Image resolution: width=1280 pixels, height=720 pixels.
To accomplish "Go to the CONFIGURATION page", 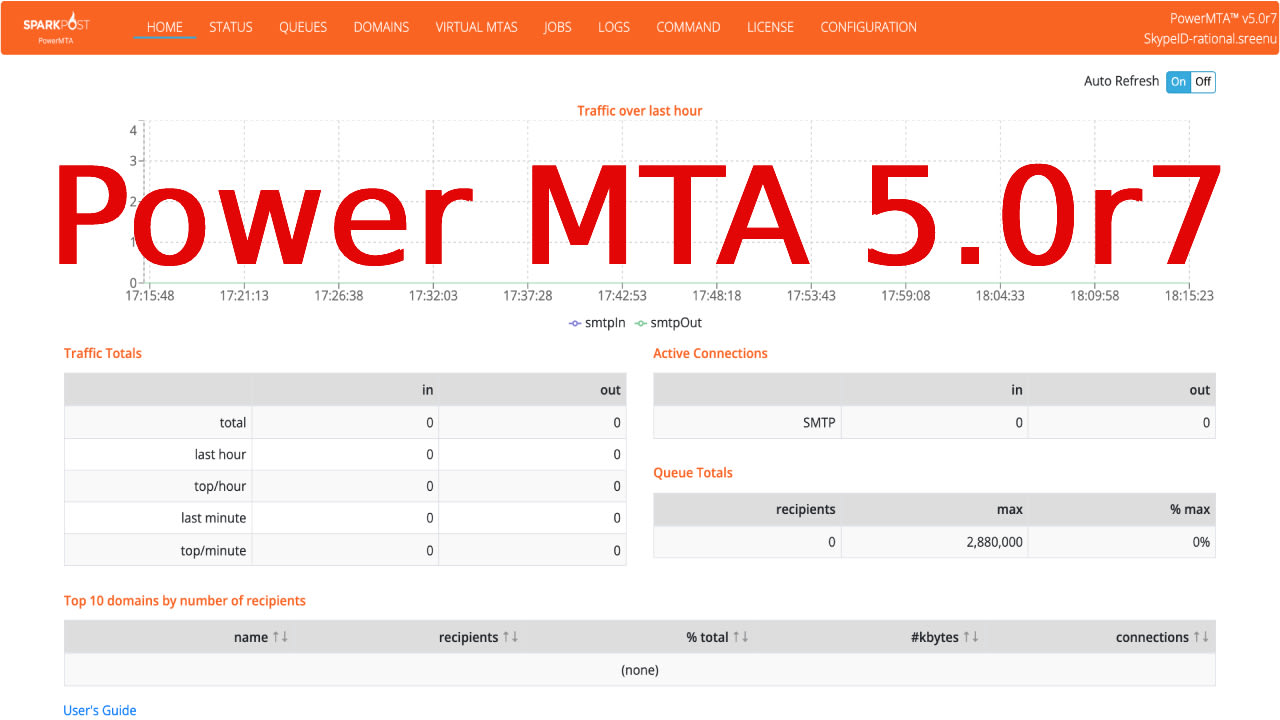I will 868,27.
